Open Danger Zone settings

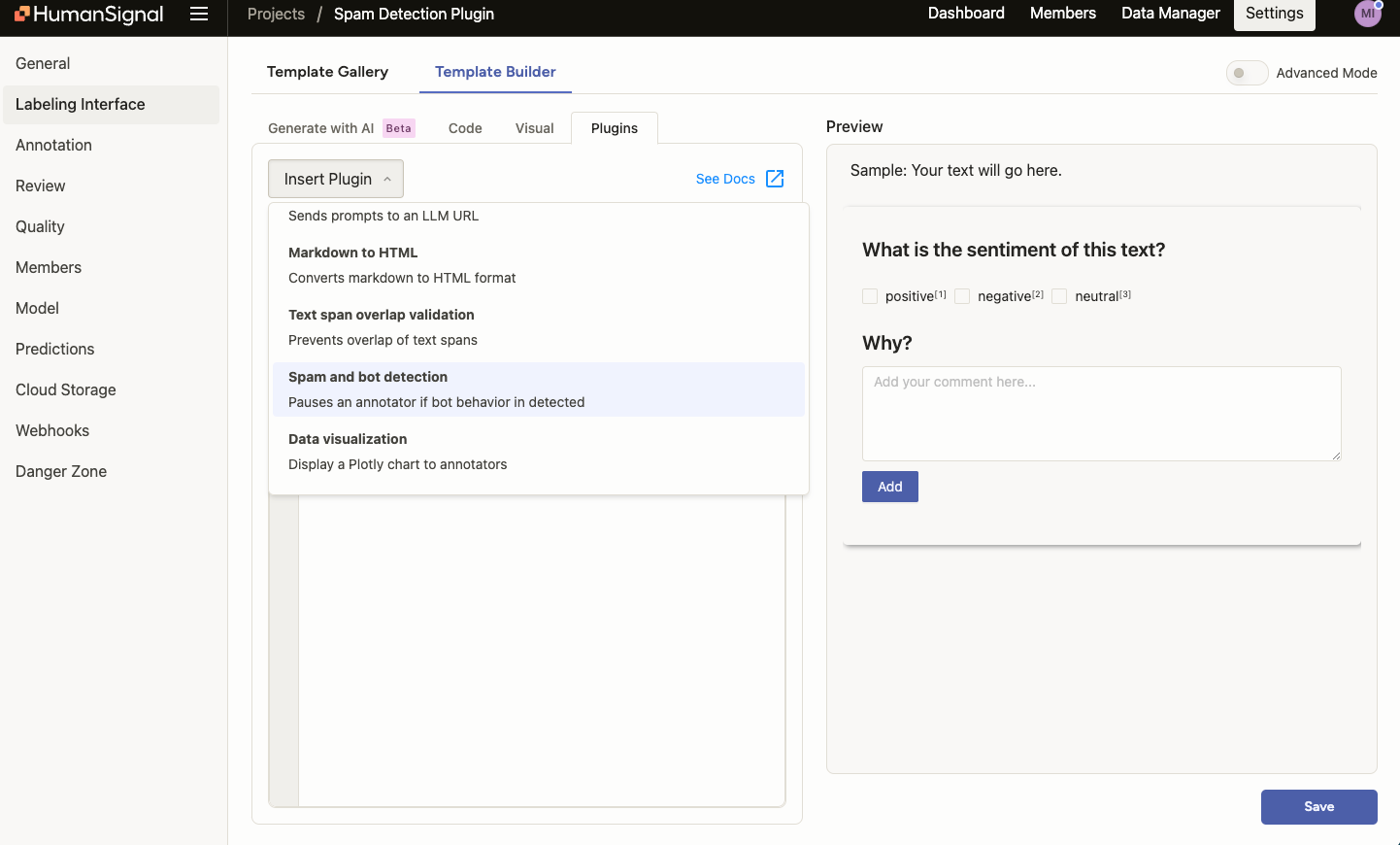112,472
